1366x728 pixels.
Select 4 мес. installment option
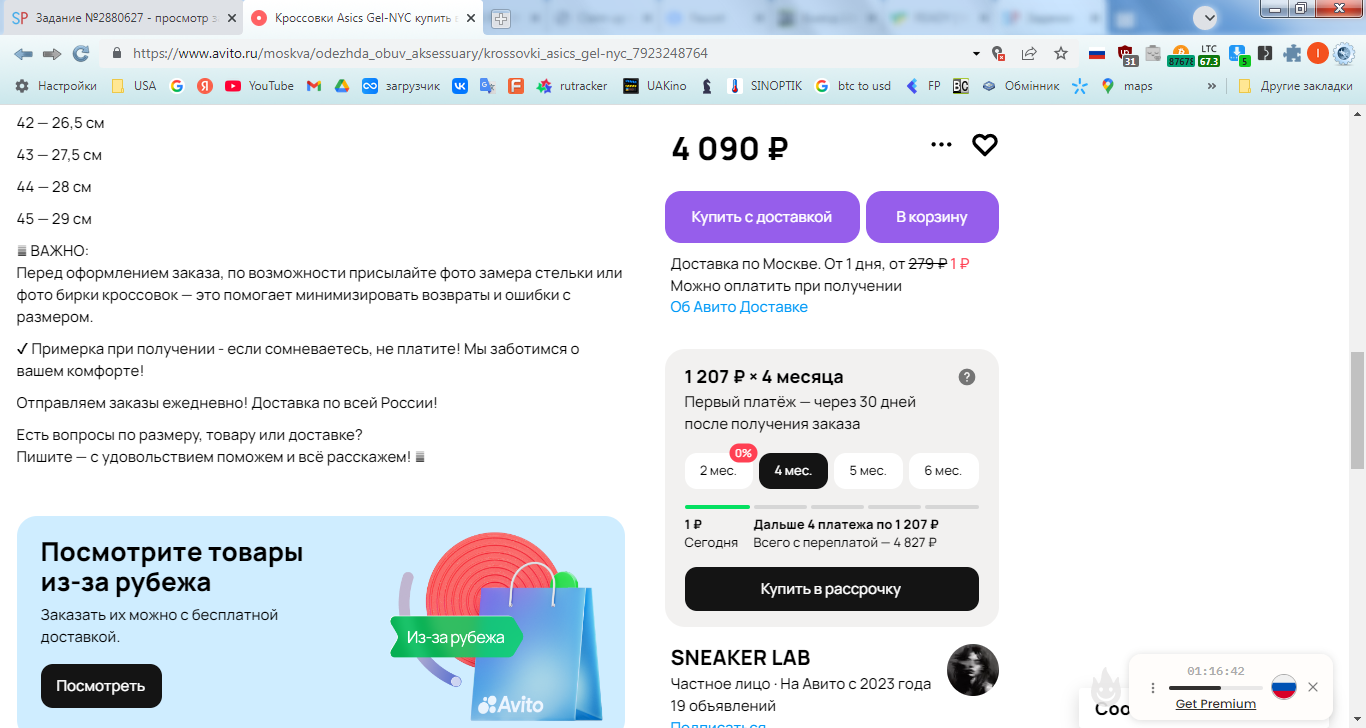coord(793,470)
